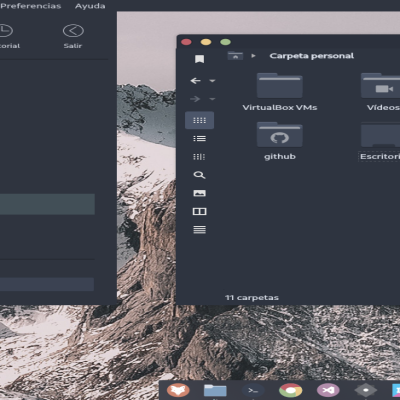Select the github folder

click(x=280, y=141)
